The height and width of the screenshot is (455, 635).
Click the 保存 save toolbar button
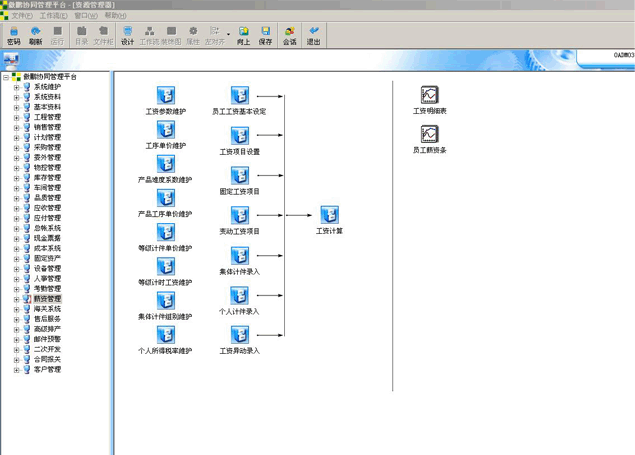(x=265, y=37)
